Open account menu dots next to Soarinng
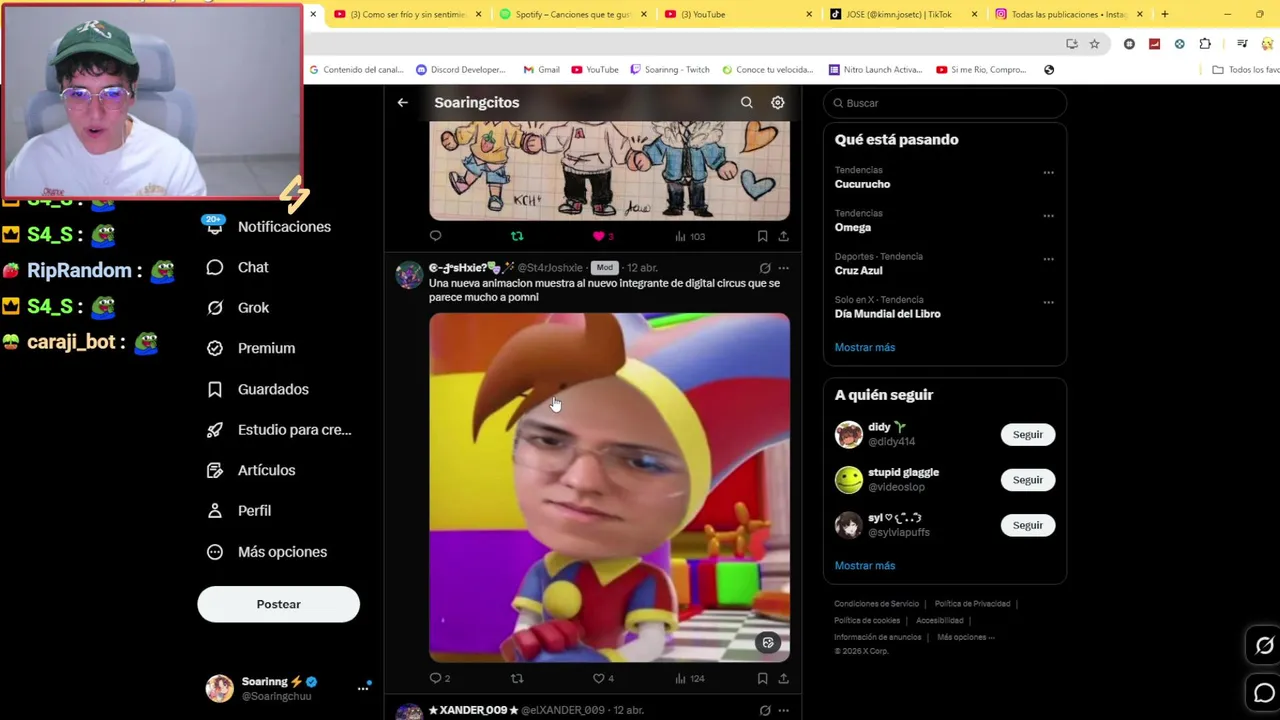The image size is (1280, 720). tap(363, 688)
